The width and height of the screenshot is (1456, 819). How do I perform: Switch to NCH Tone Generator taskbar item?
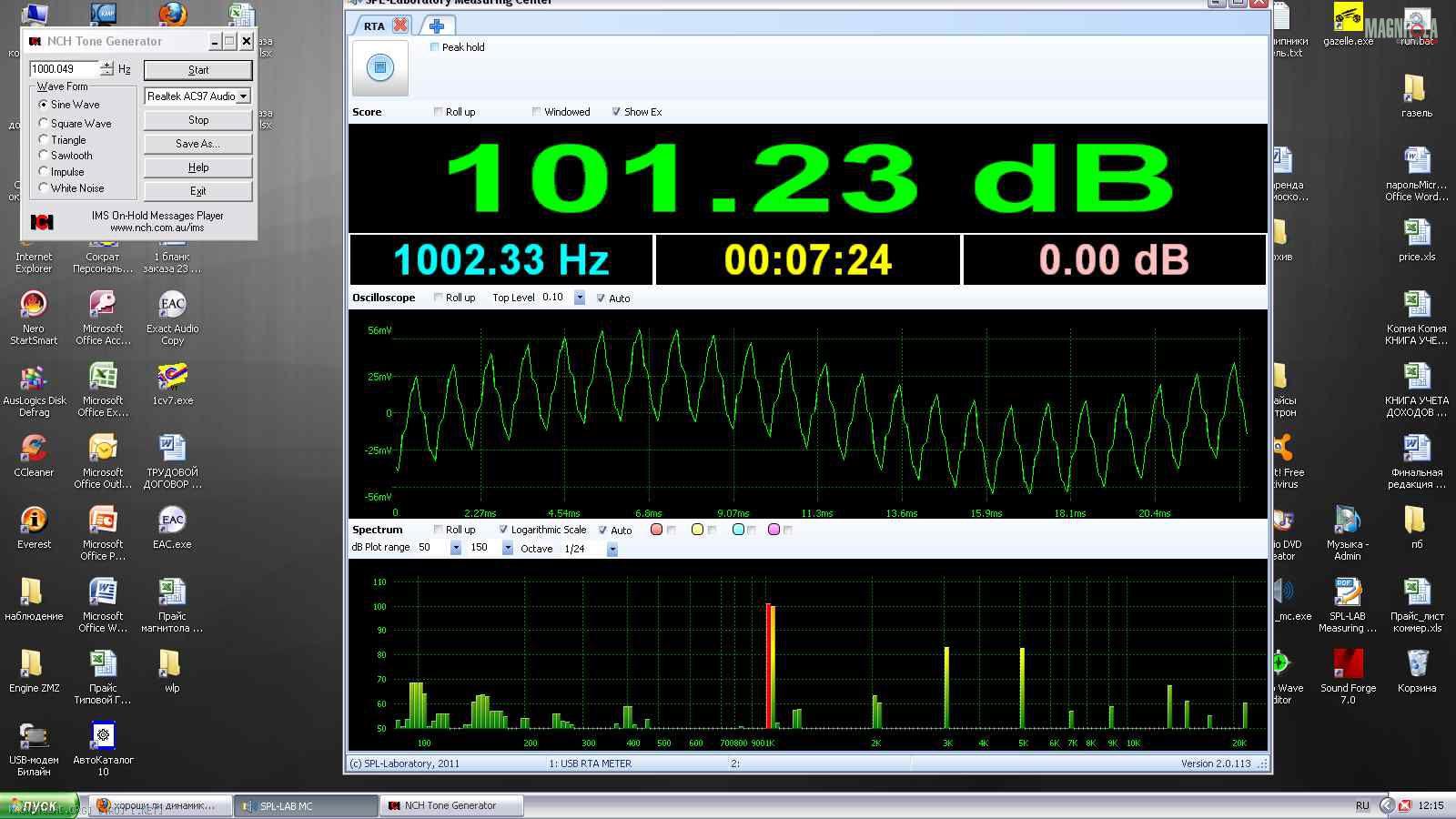450,805
